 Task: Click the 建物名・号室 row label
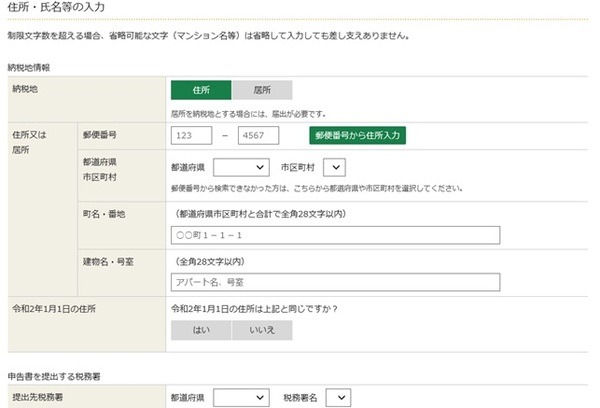[108, 262]
